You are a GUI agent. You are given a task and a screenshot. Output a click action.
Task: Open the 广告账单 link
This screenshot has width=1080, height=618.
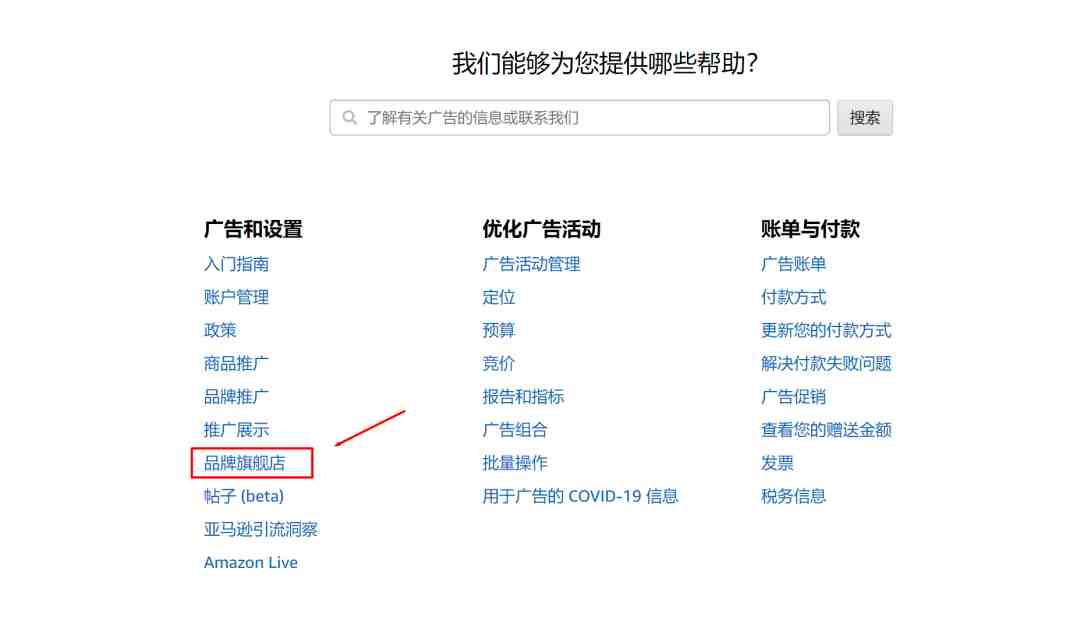[793, 264]
